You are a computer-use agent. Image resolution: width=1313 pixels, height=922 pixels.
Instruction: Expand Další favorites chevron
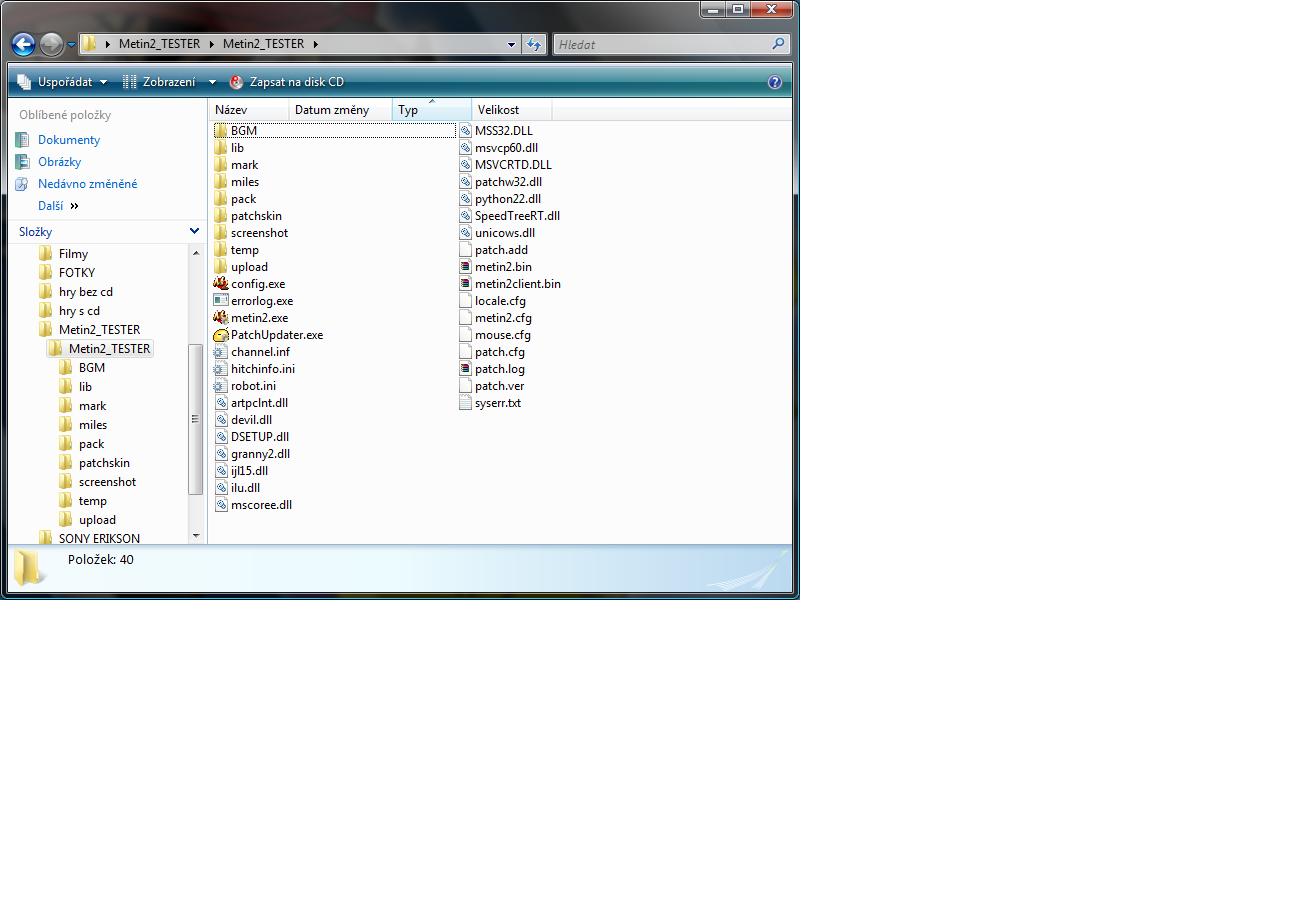(x=74, y=206)
